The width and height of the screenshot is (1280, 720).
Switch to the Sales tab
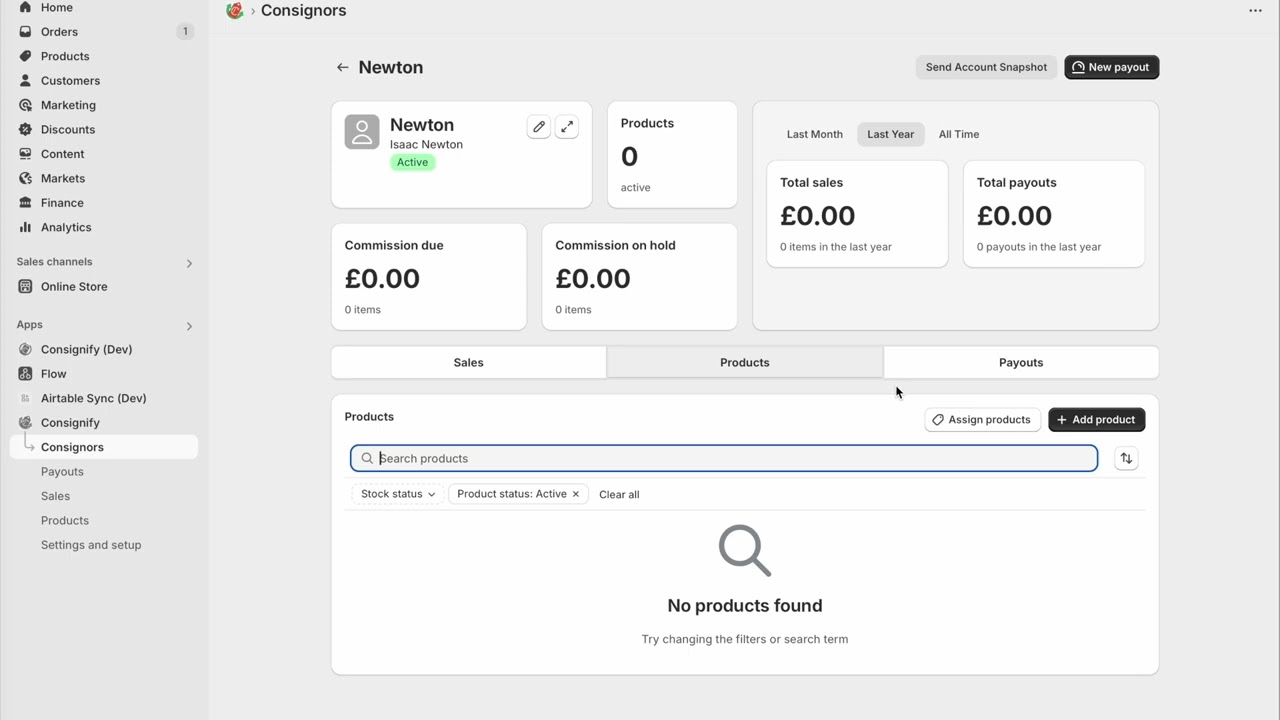[468, 363]
